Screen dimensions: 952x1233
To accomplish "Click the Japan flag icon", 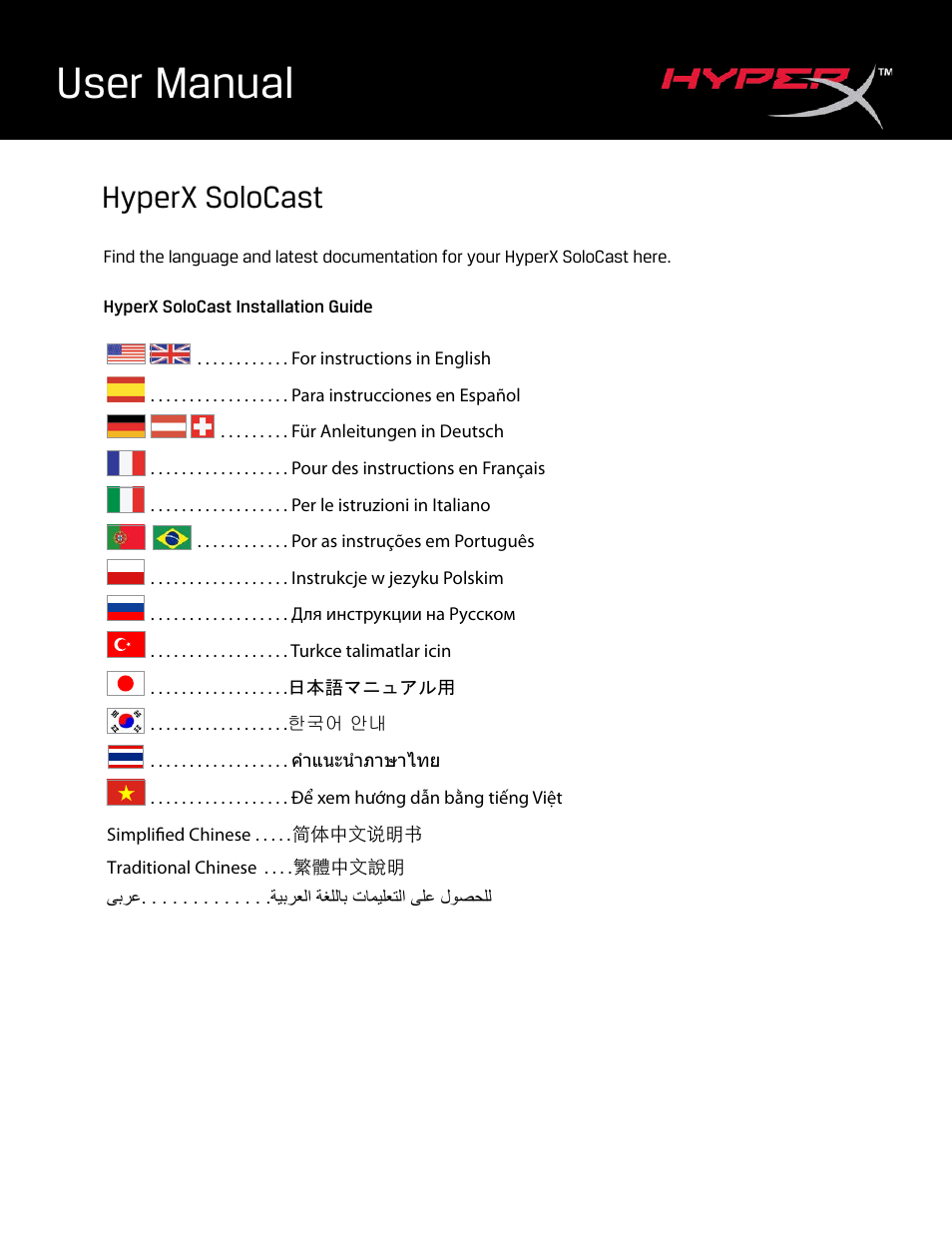I will coord(126,683).
